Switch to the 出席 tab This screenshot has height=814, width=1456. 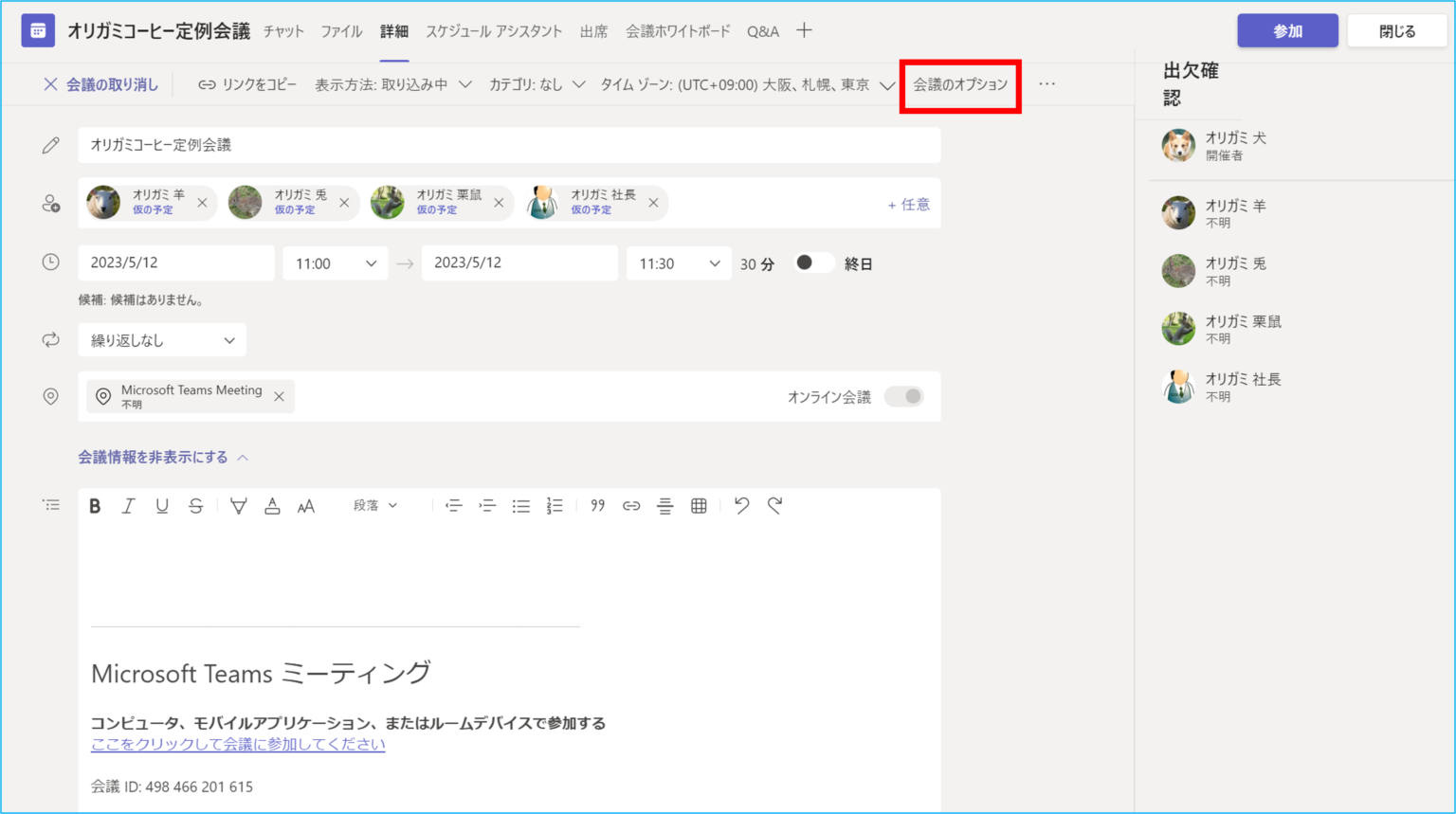[593, 31]
